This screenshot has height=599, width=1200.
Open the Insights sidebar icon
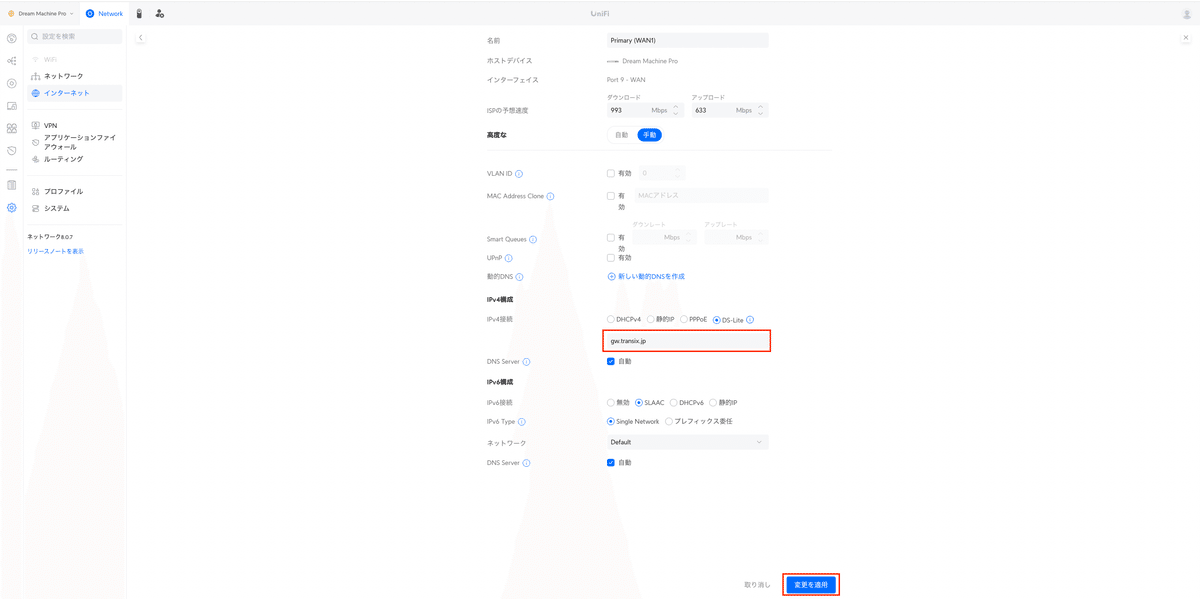click(11, 185)
